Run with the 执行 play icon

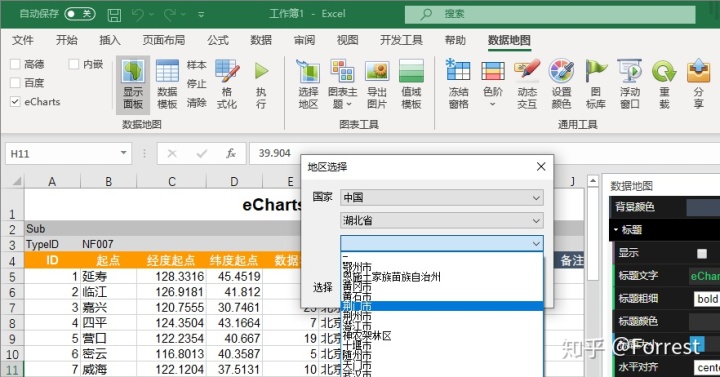pos(261,85)
